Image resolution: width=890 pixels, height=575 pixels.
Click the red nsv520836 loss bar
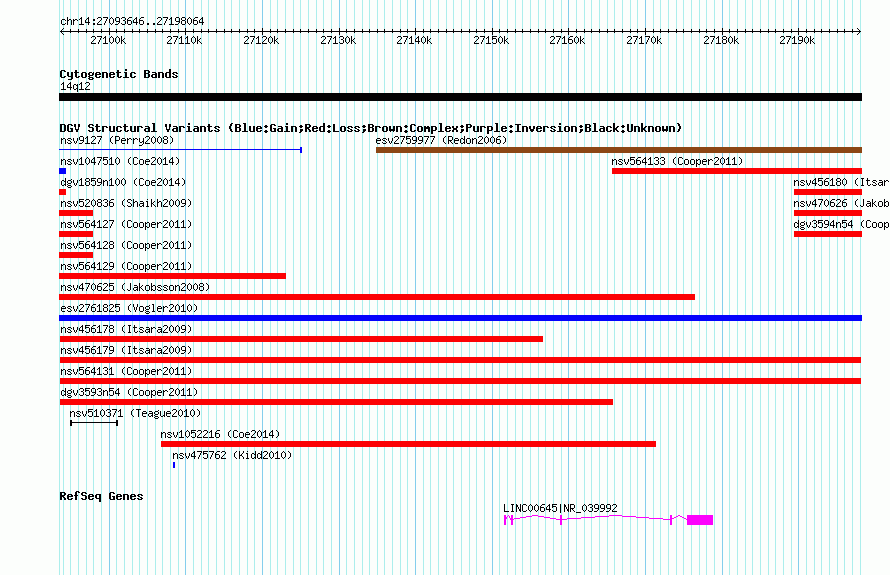coord(76,213)
